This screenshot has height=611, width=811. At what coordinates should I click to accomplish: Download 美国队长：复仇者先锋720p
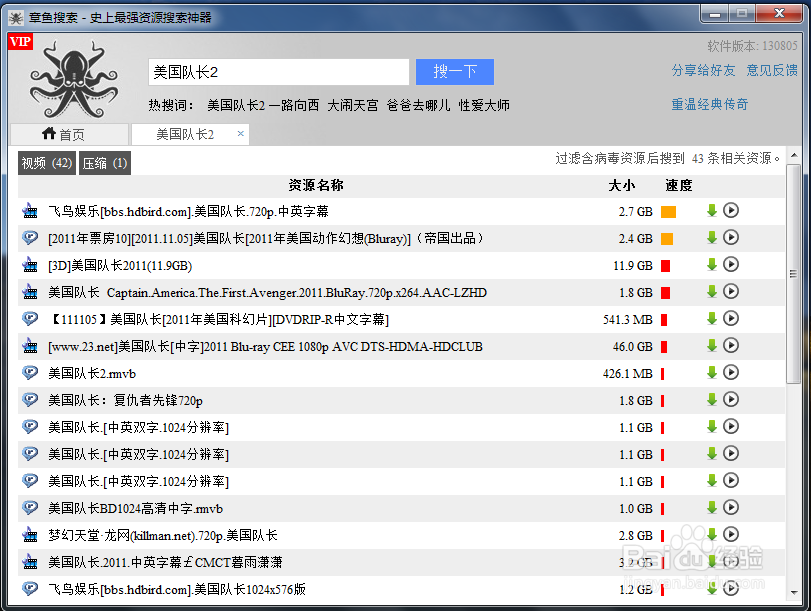712,399
